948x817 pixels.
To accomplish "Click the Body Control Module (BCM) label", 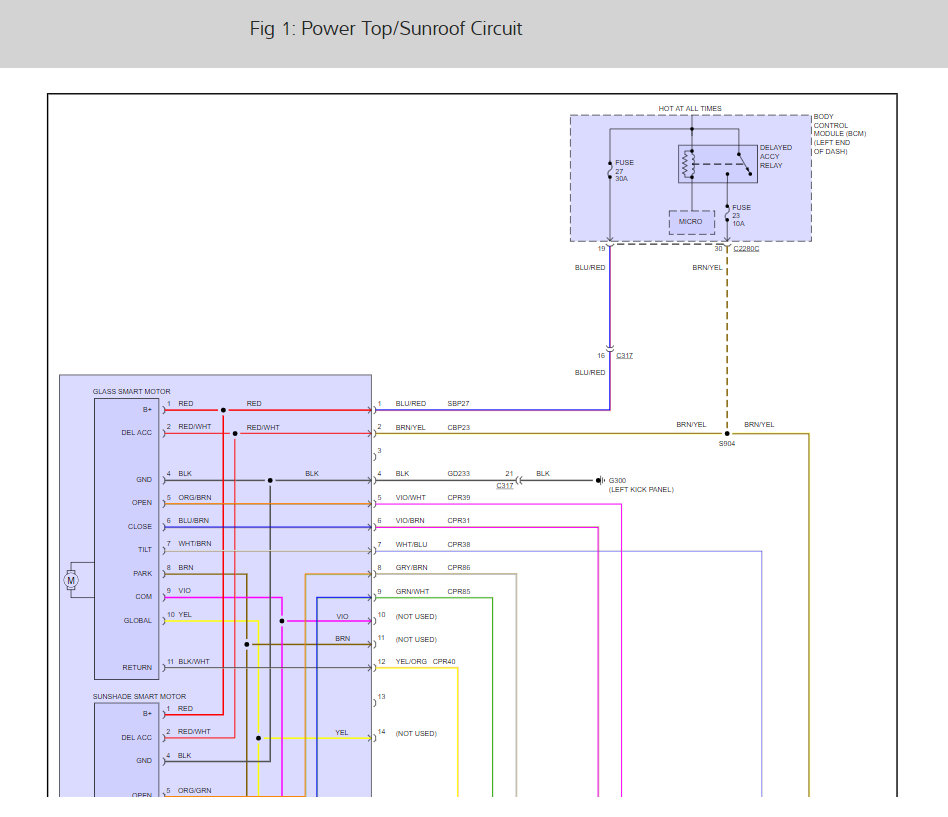I will 840,134.
